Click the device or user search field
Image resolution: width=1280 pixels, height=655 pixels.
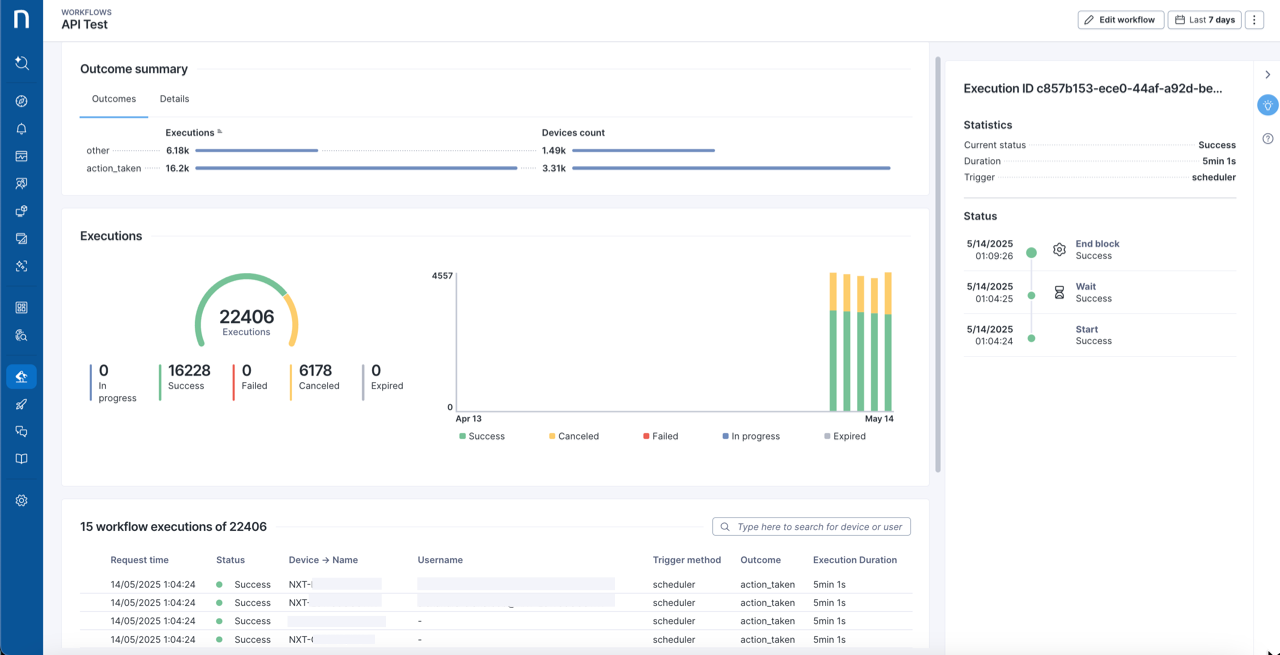[x=811, y=527]
